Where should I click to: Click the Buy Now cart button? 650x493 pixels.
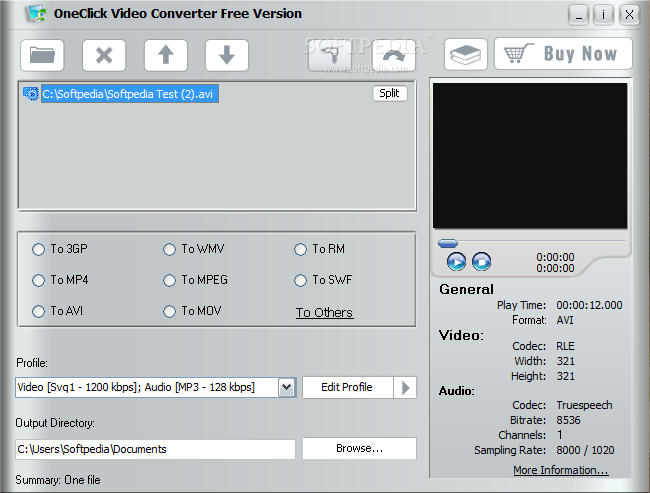pos(563,53)
